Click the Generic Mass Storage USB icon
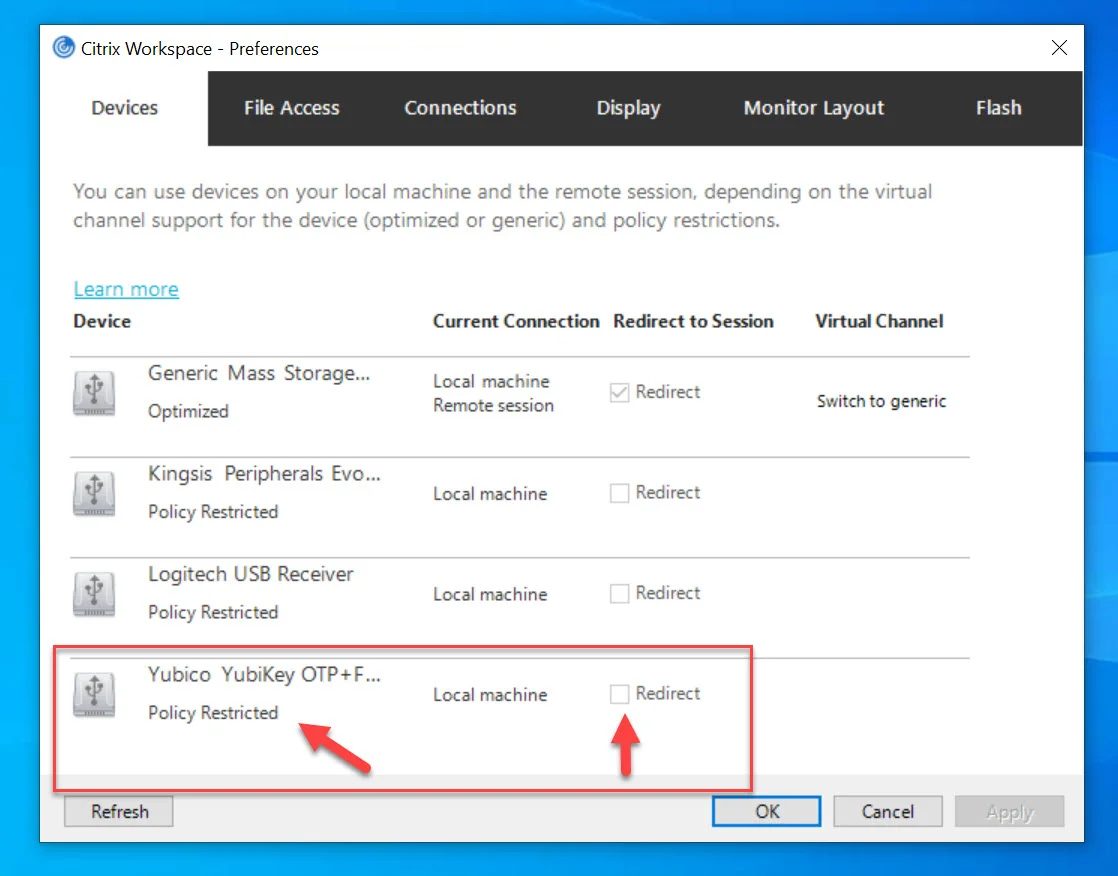Image resolution: width=1118 pixels, height=876 pixels. click(94, 393)
